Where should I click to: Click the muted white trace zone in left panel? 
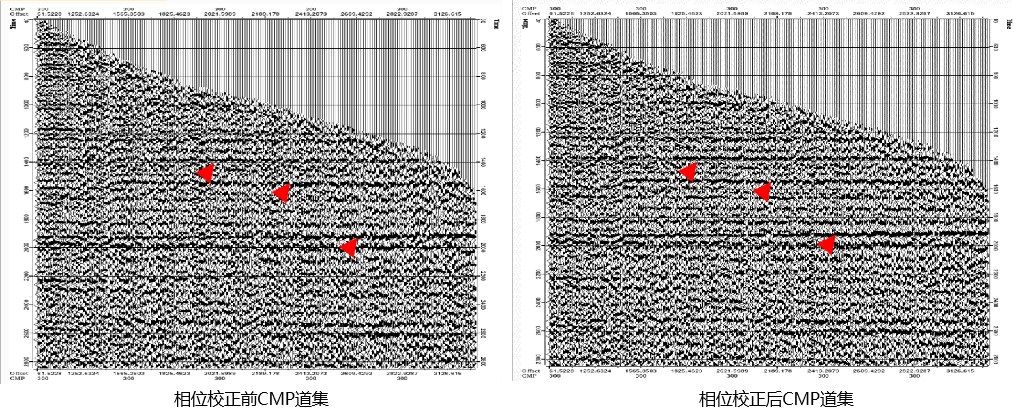(x=330, y=60)
